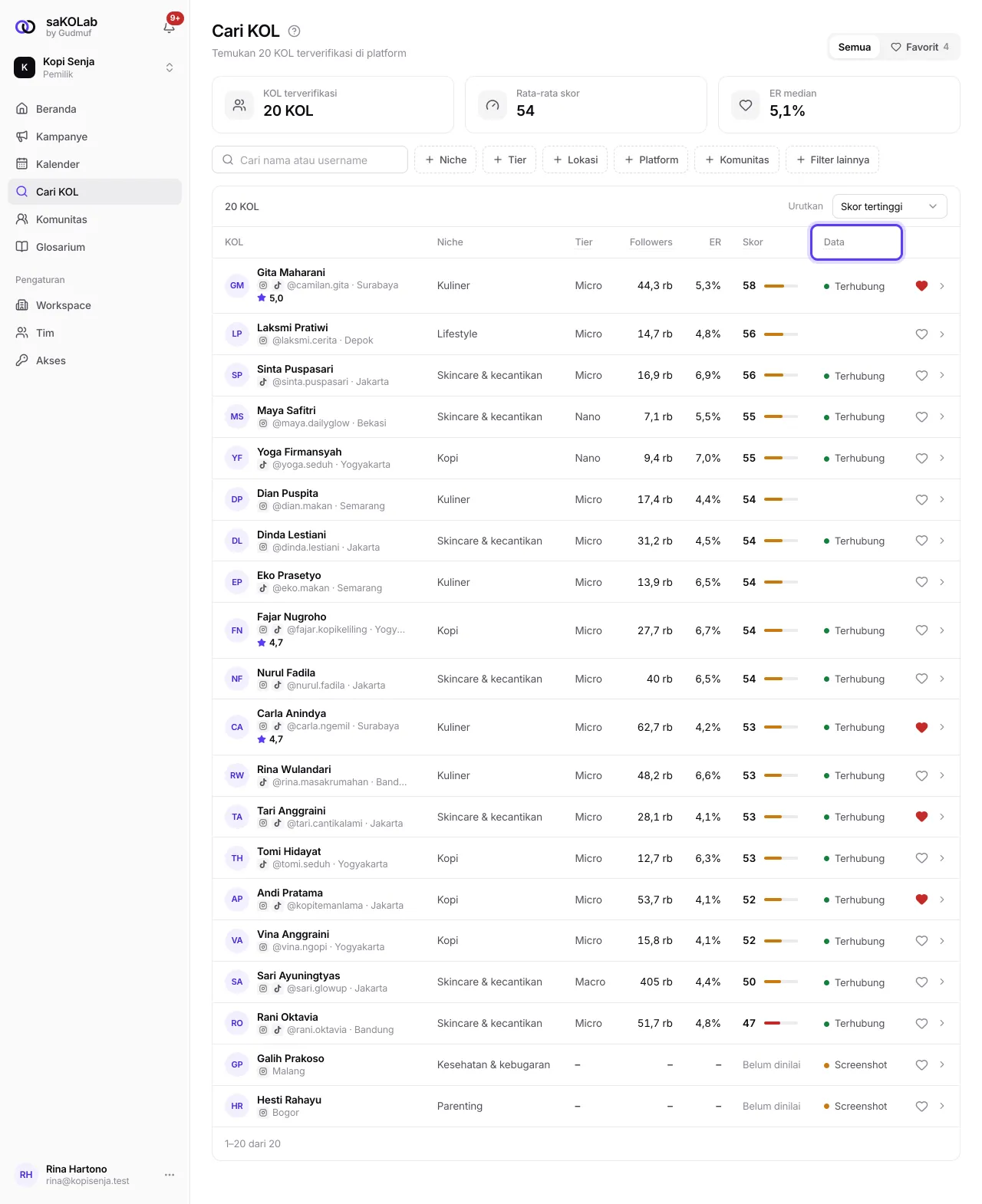Viewport: 982px width, 1204px height.
Task: Click Filter lainnya button
Action: [832, 160]
